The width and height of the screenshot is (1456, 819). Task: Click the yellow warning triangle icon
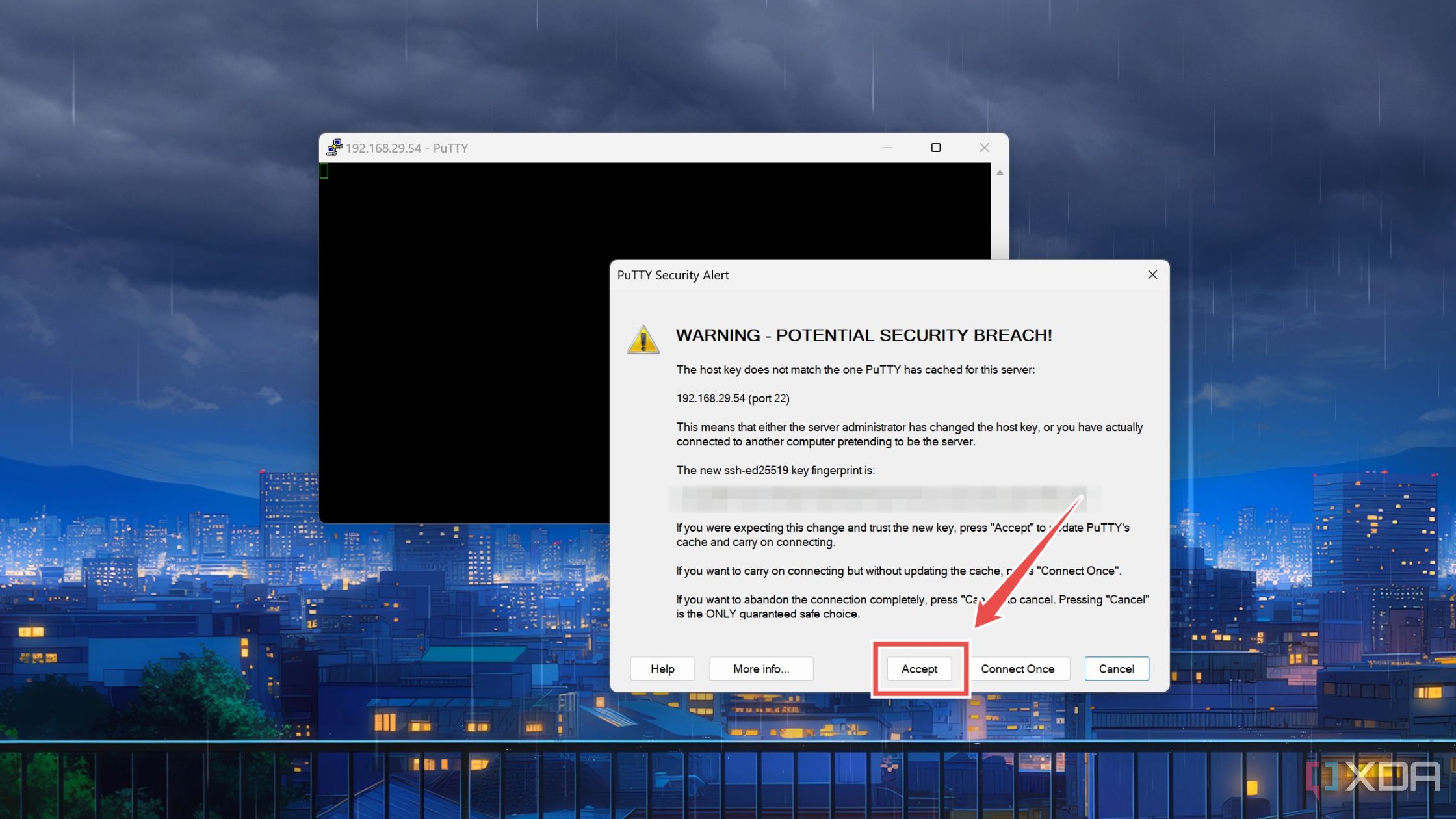point(643,339)
